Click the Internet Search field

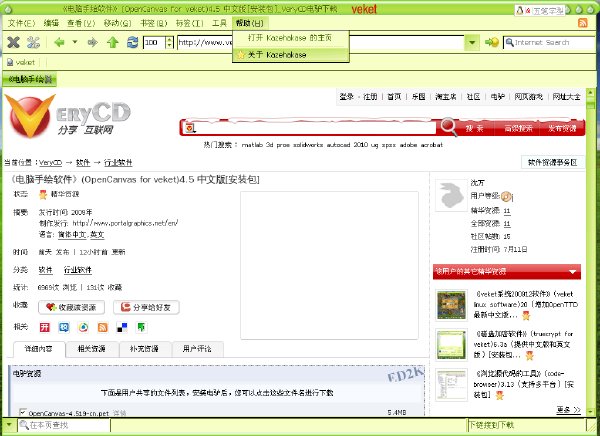(x=549, y=42)
